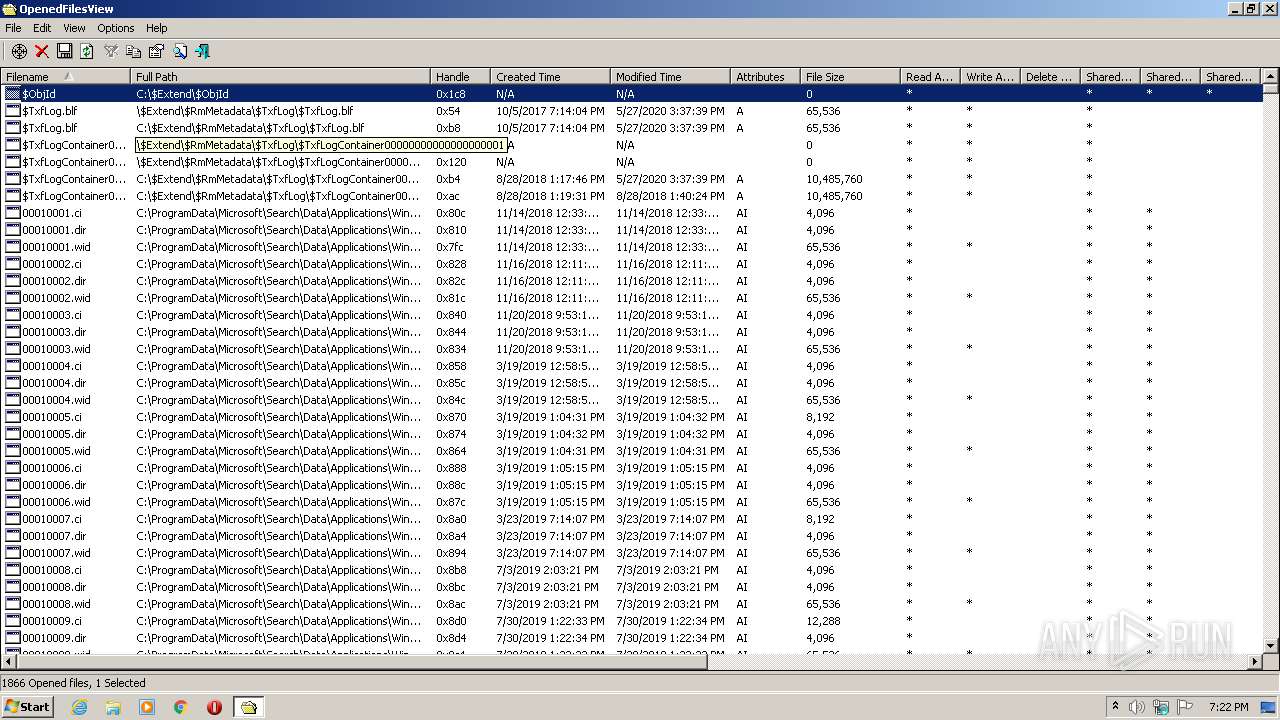Screen dimensions: 1280x720
Task: Click file size 12,288 in the list
Action: (823, 621)
